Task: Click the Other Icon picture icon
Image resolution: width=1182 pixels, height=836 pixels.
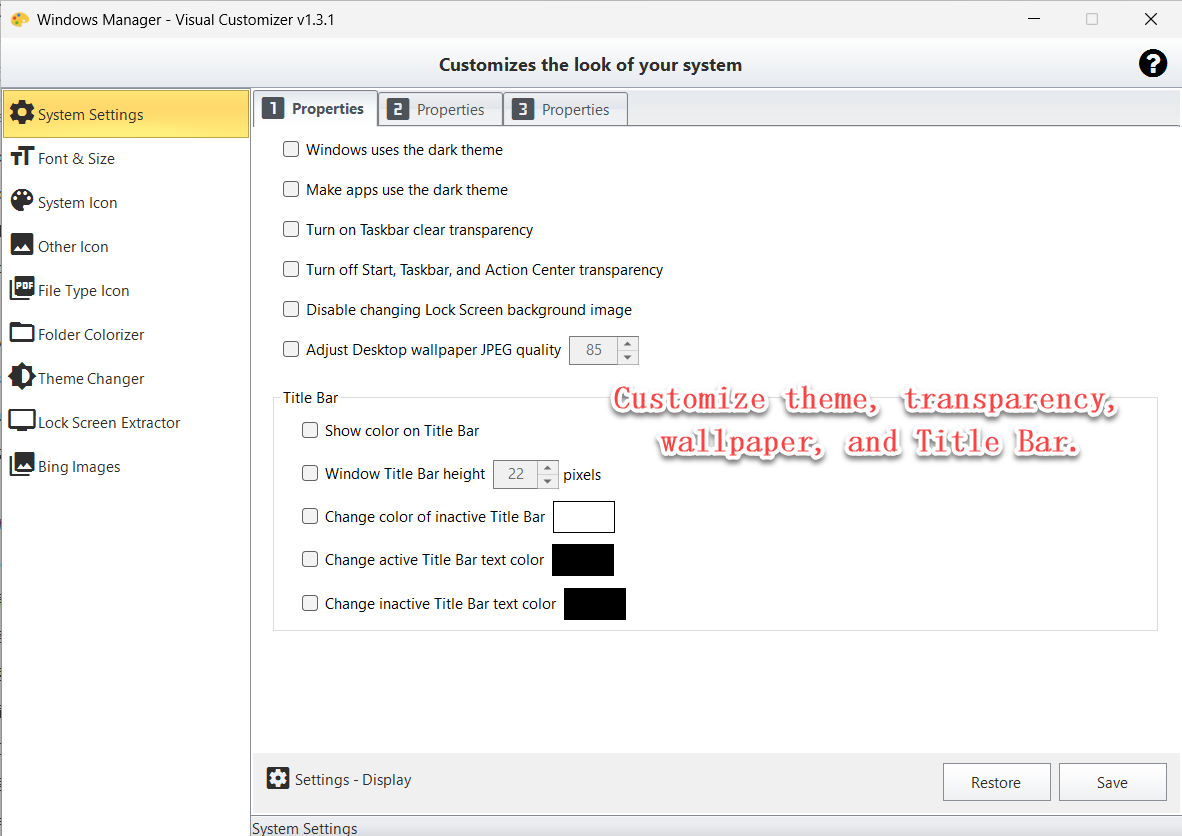Action: point(22,244)
